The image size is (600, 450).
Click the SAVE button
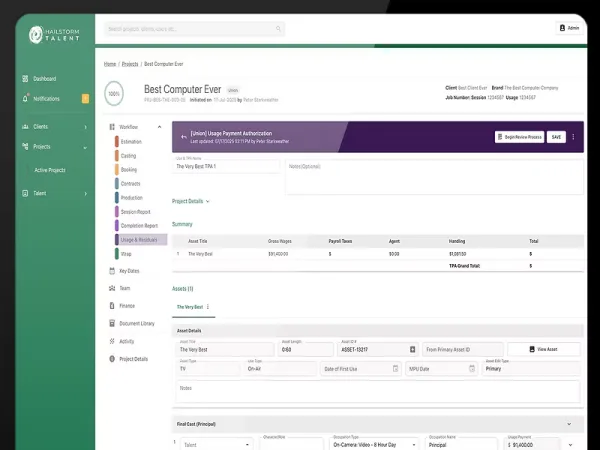556,137
